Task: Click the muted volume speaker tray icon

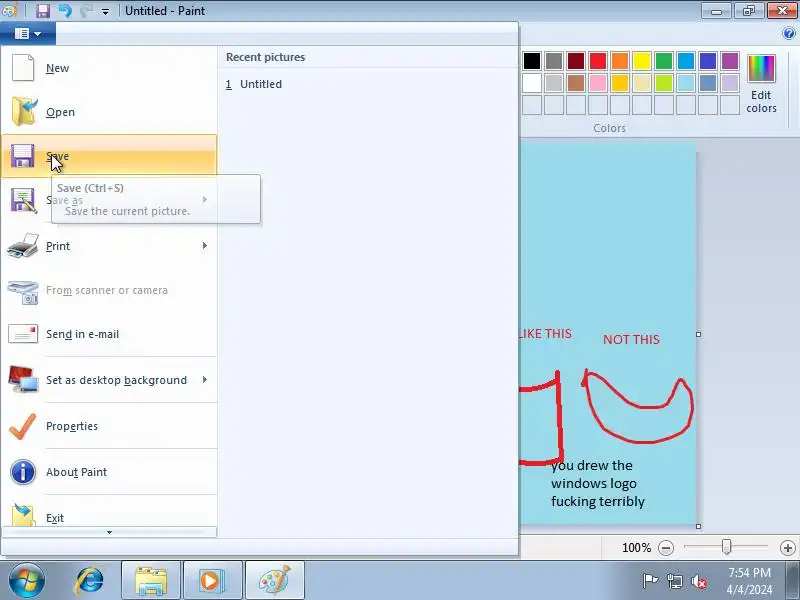Action: tap(698, 581)
